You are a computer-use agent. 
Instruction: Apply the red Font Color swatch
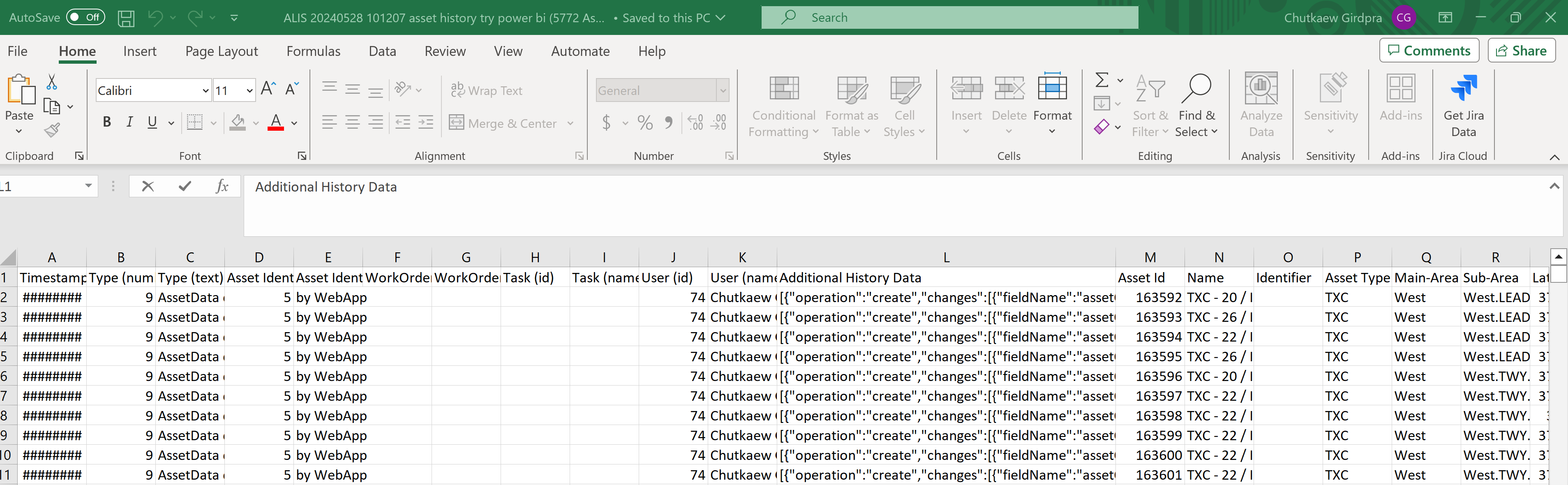coord(276,122)
